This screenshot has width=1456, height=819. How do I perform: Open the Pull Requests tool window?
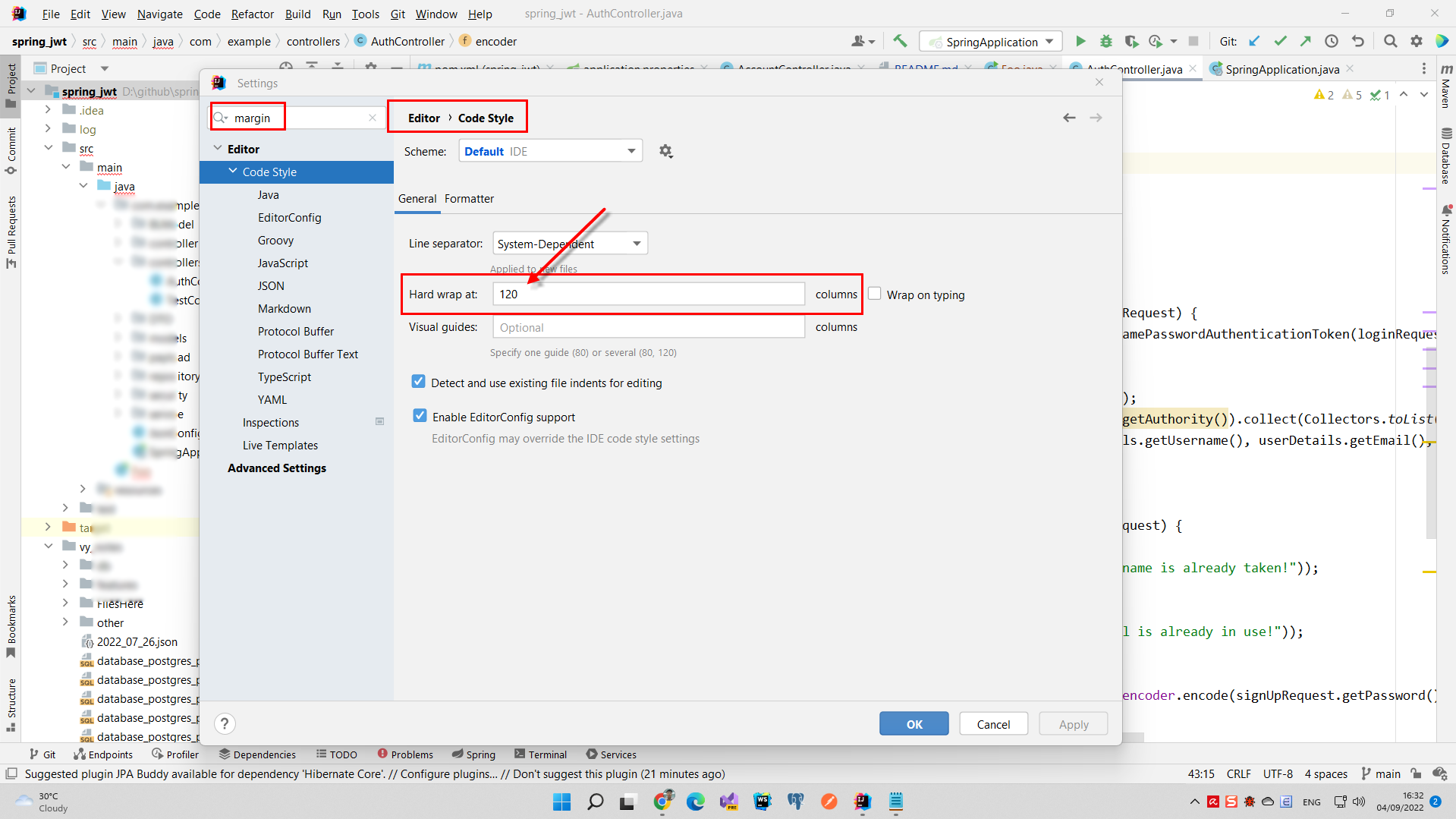coord(11,232)
